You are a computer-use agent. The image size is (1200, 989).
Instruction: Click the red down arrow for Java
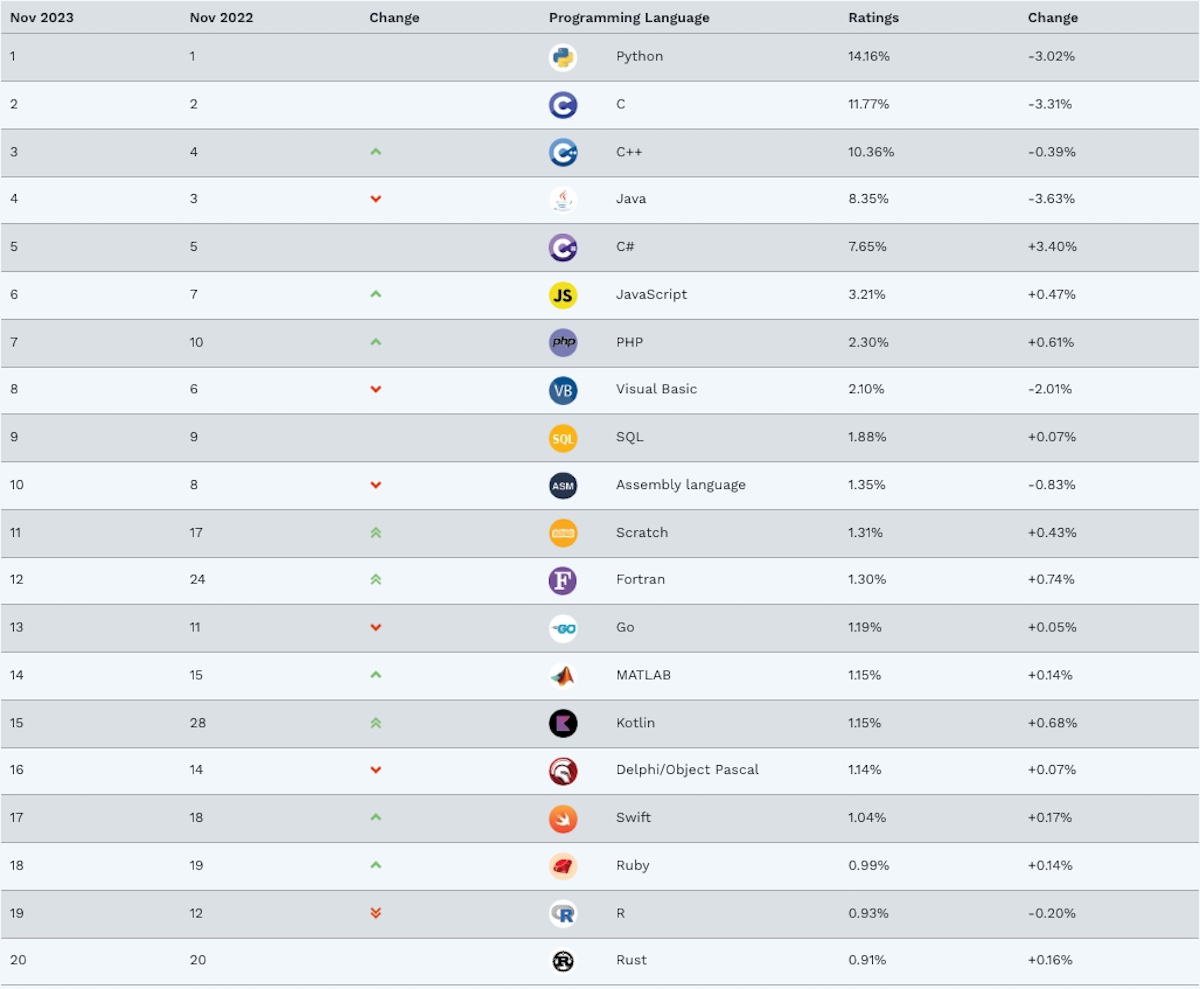tap(376, 199)
